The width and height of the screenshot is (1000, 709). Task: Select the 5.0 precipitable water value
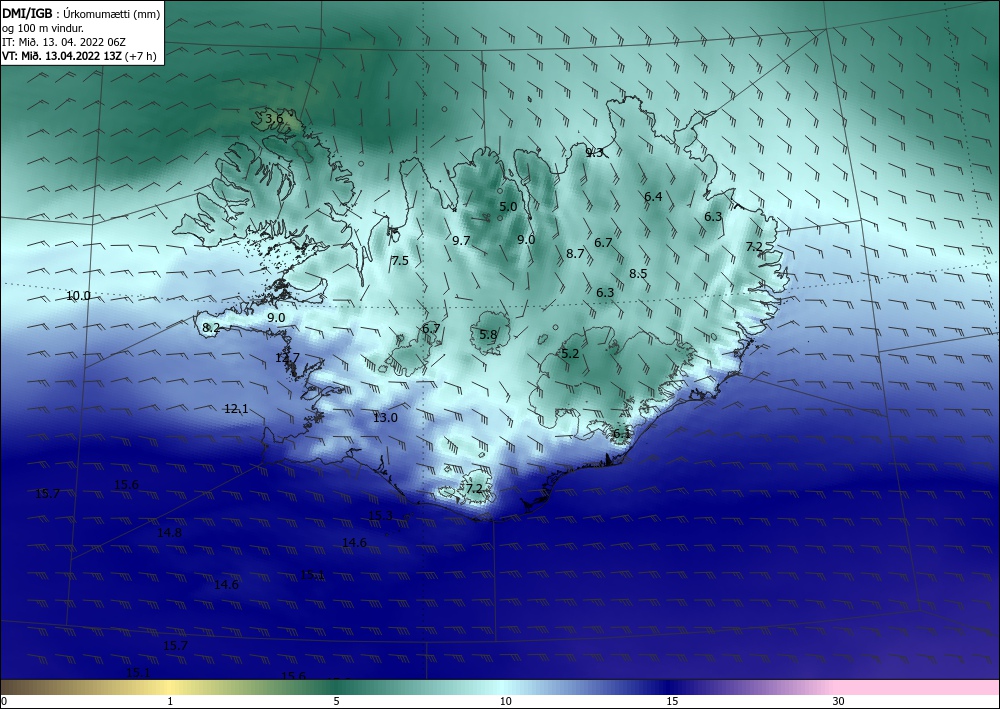coord(508,207)
